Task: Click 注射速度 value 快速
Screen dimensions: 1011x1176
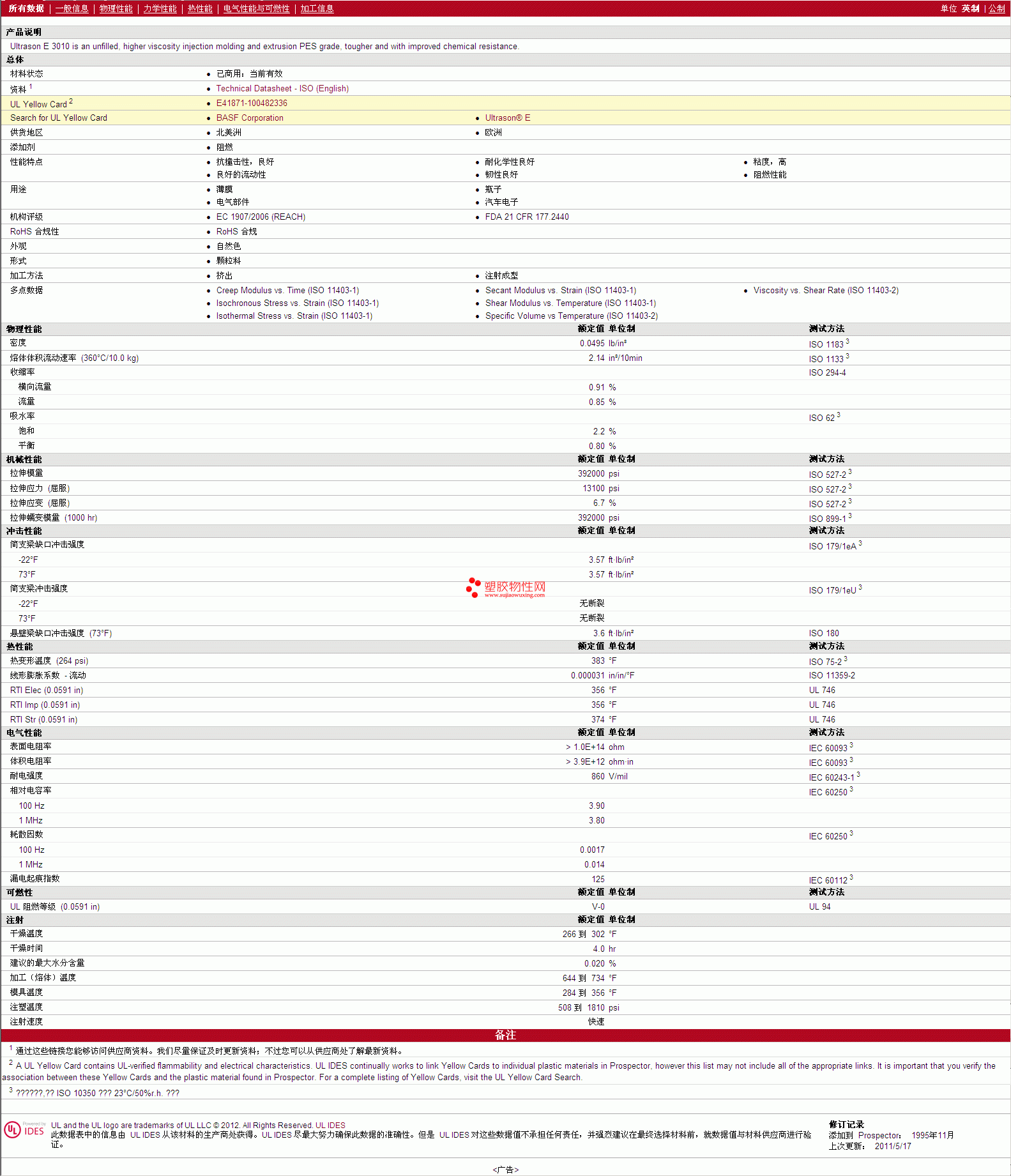Action: coord(597,1021)
